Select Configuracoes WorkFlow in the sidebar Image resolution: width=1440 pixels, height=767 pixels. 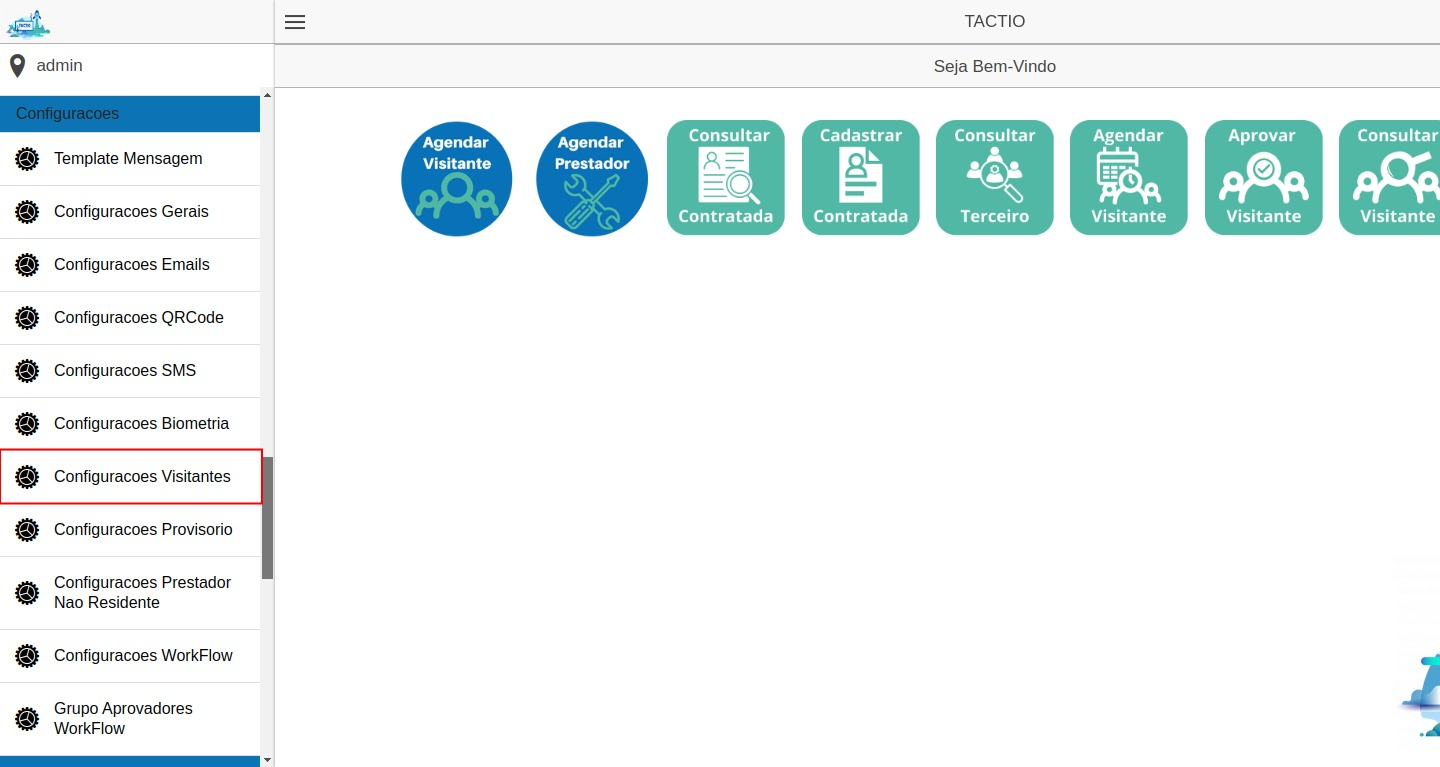143,656
